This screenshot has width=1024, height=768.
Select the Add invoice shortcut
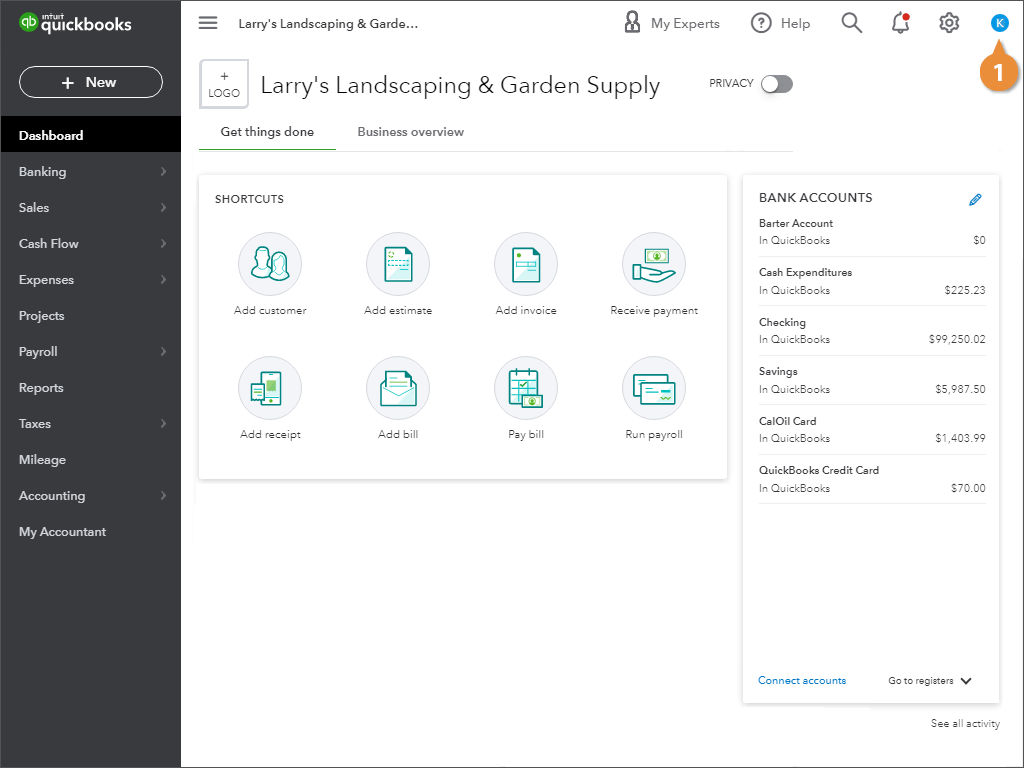pos(526,264)
